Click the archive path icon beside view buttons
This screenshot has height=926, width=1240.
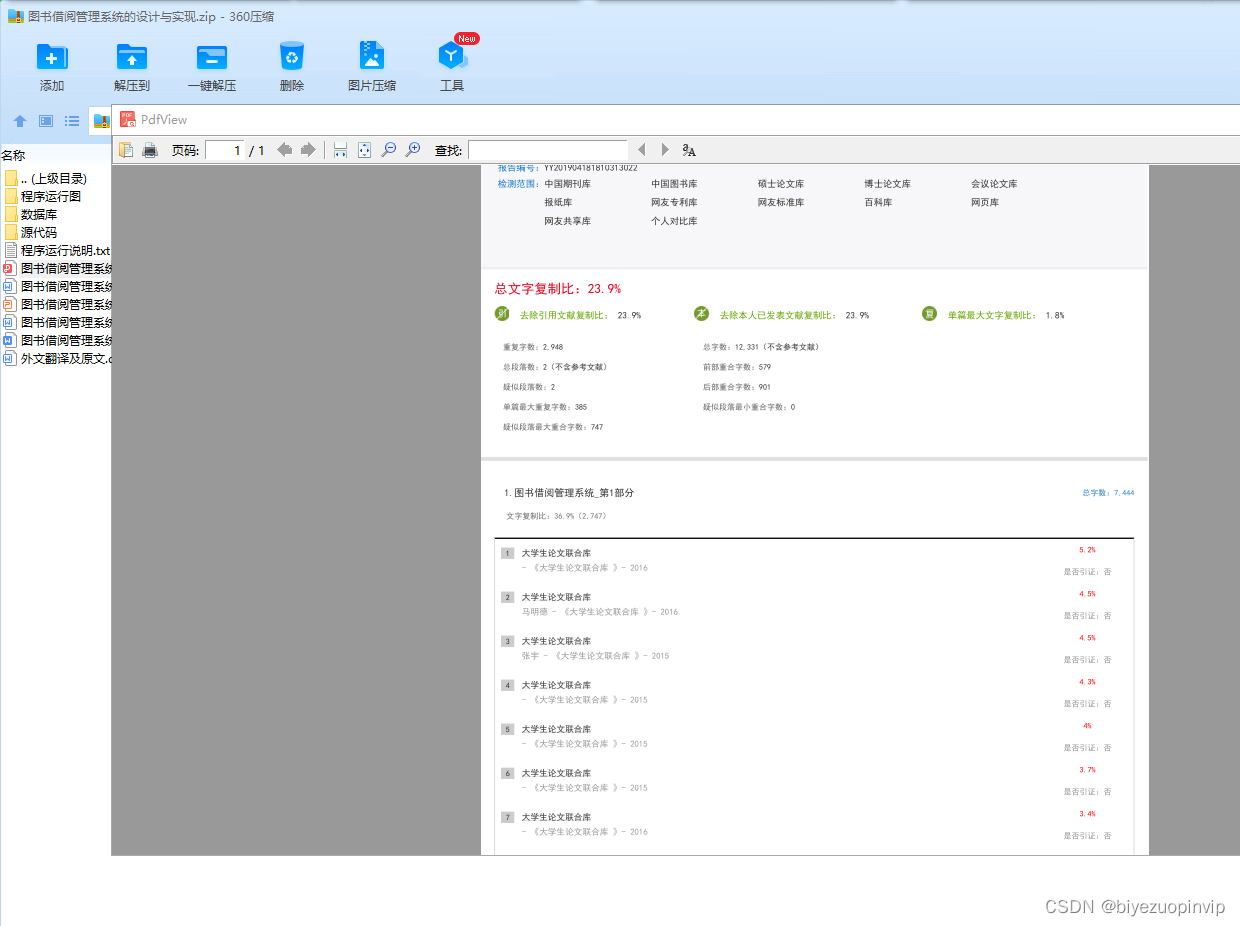101,121
